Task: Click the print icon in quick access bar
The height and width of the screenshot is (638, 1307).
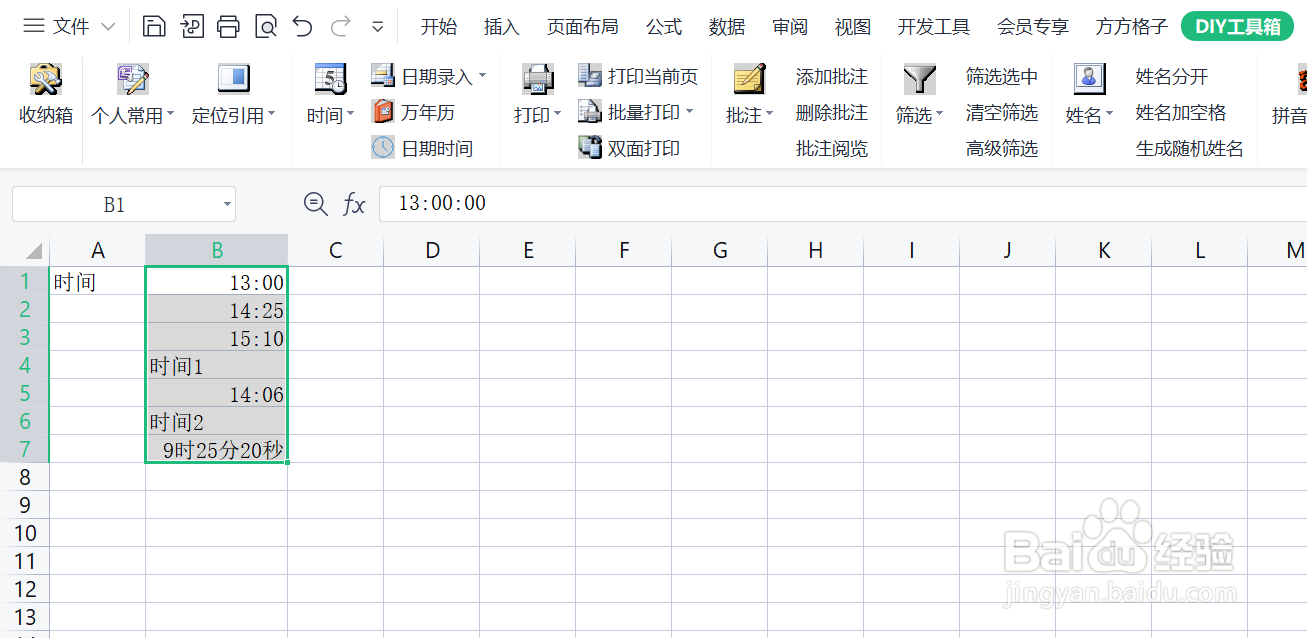Action: 228,27
